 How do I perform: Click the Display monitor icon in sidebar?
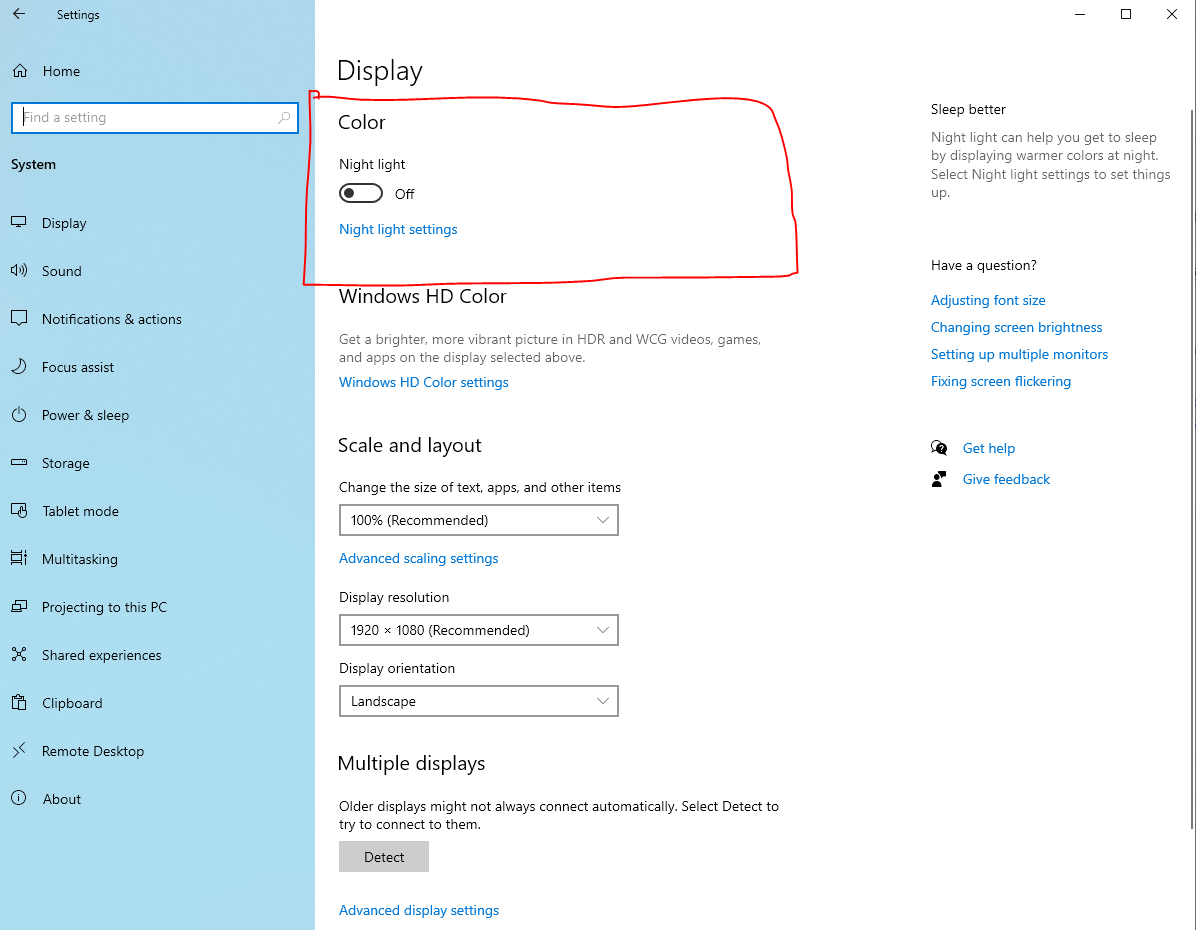(19, 222)
